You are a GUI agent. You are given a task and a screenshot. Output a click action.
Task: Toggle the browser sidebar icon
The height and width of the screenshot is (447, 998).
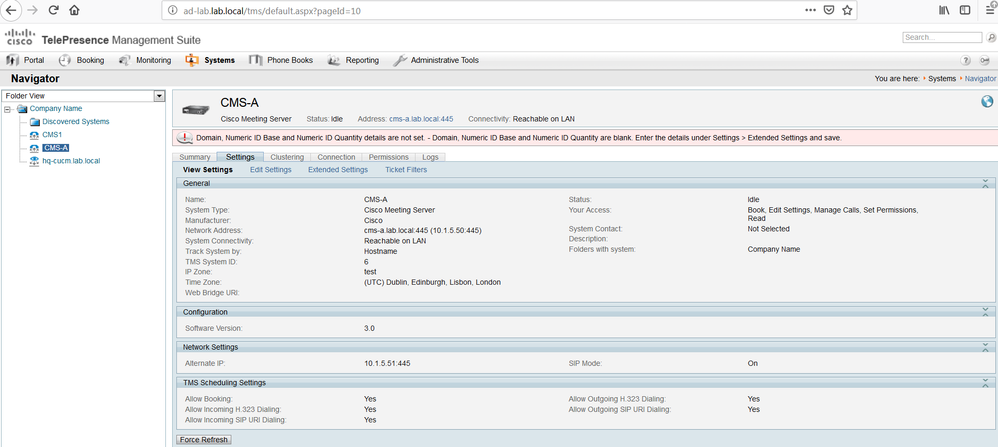(x=965, y=10)
